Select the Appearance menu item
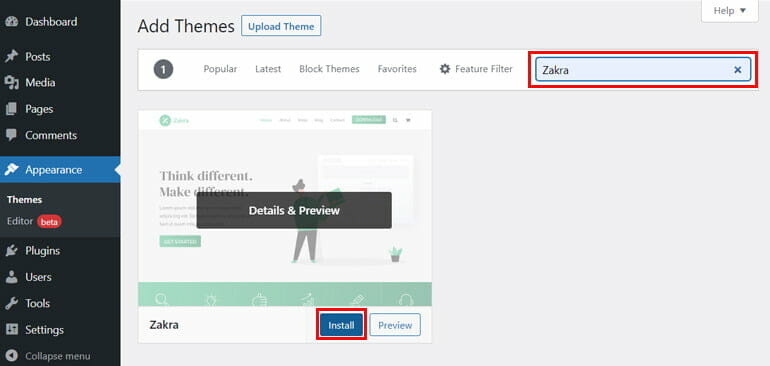The image size is (770, 366). coord(60,169)
